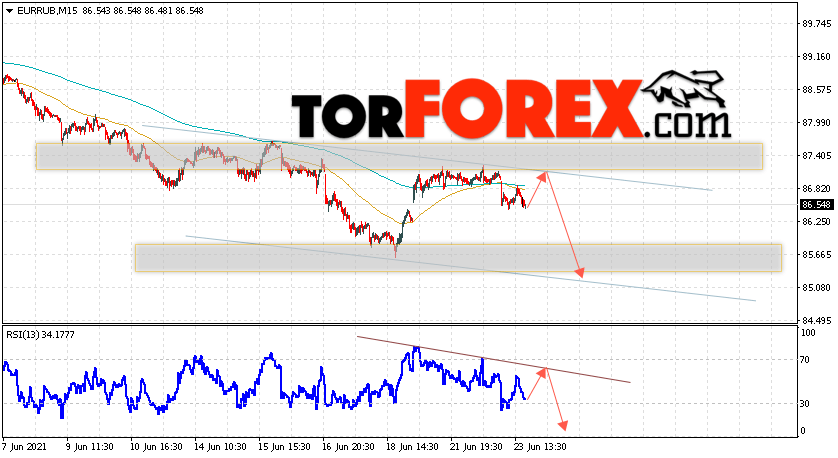Select the 84.495 price axis label
The width and height of the screenshot is (838, 458).
coord(817,321)
